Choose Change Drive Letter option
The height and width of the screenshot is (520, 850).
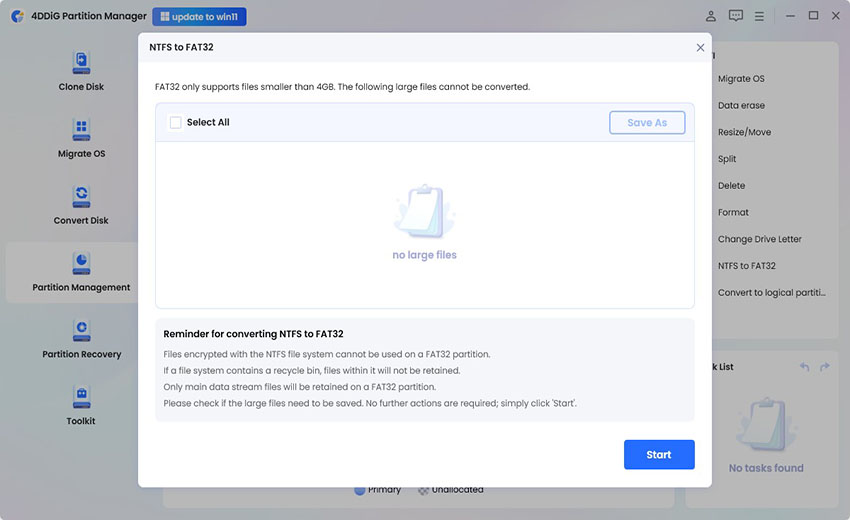(759, 239)
